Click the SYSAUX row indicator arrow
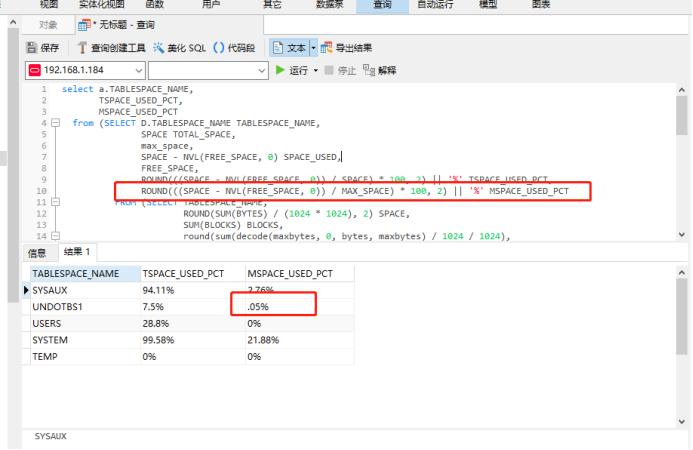Screen dimensions: 693x450 [26, 290]
